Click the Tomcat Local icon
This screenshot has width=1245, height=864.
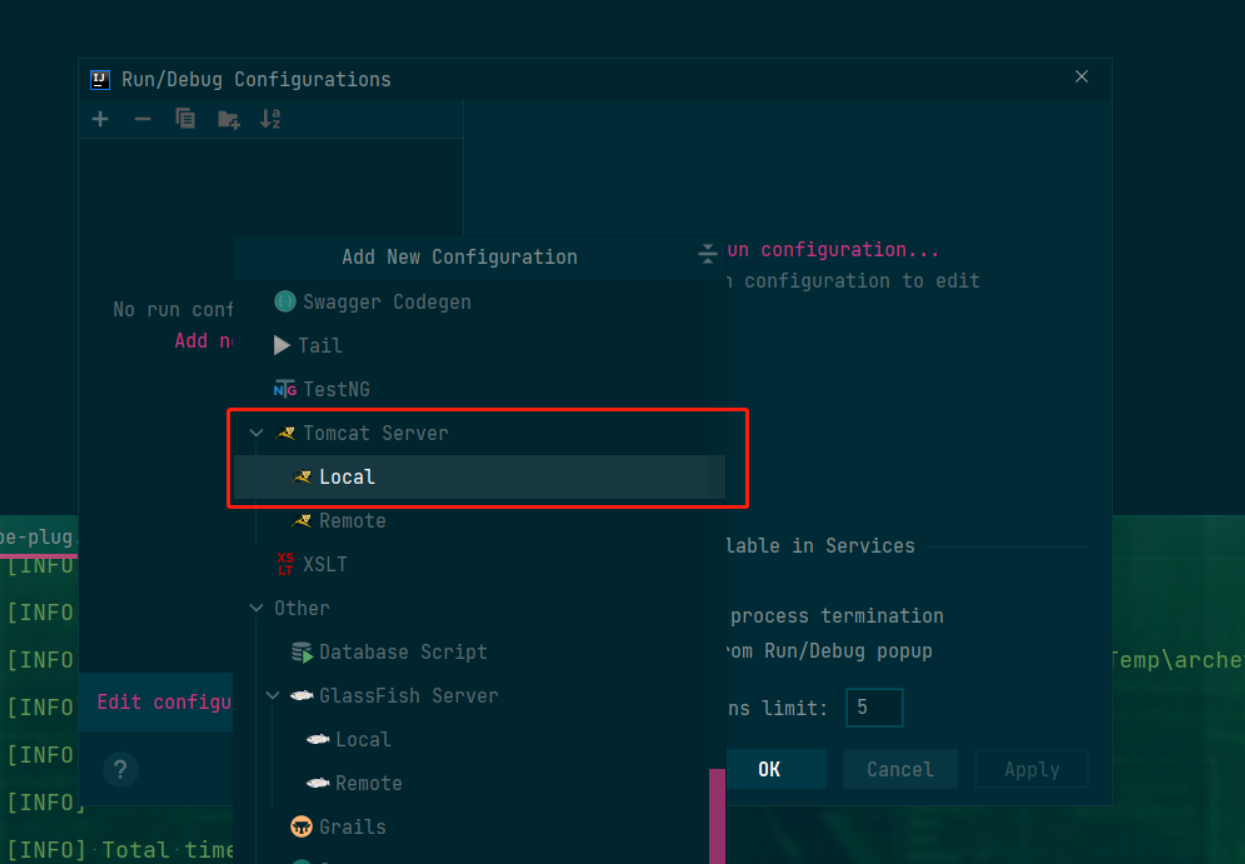tap(302, 477)
